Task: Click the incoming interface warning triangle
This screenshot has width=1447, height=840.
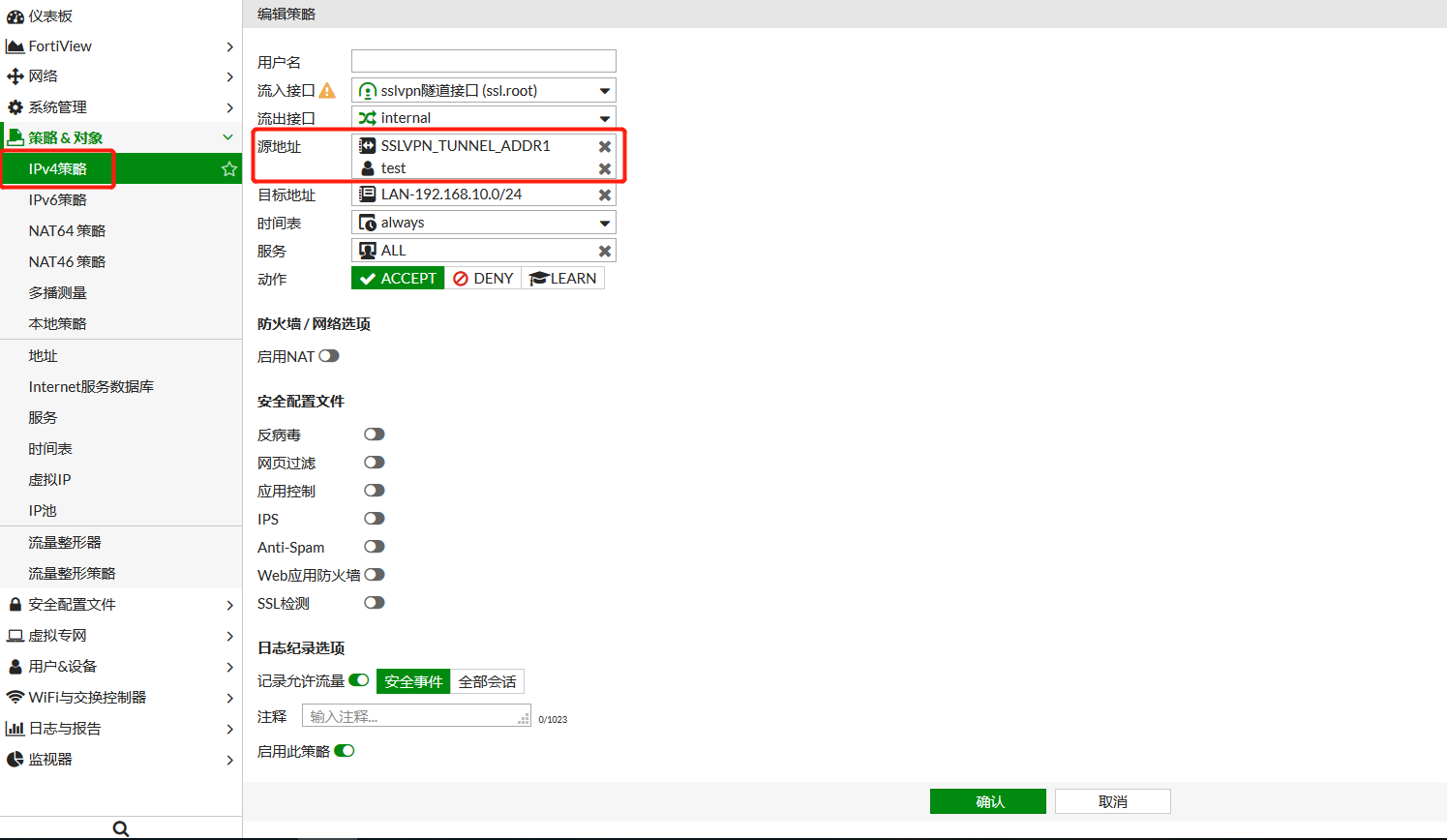Action: (327, 90)
